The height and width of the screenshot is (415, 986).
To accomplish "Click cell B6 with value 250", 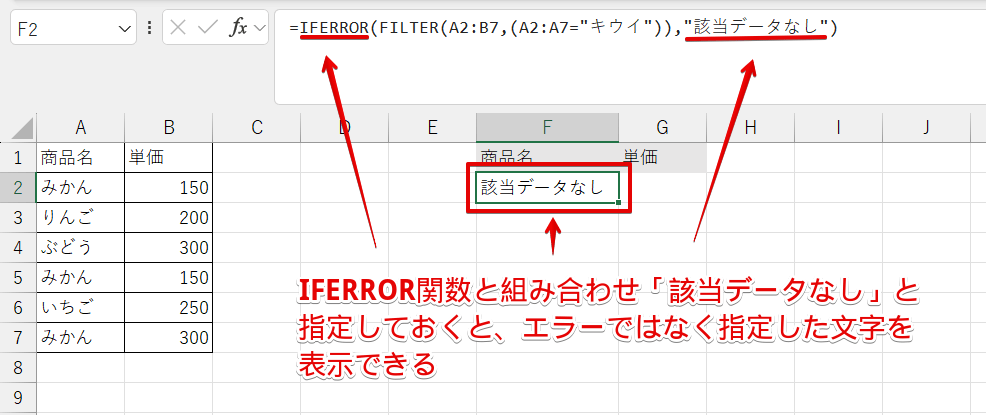I will pyautogui.click(x=169, y=307).
